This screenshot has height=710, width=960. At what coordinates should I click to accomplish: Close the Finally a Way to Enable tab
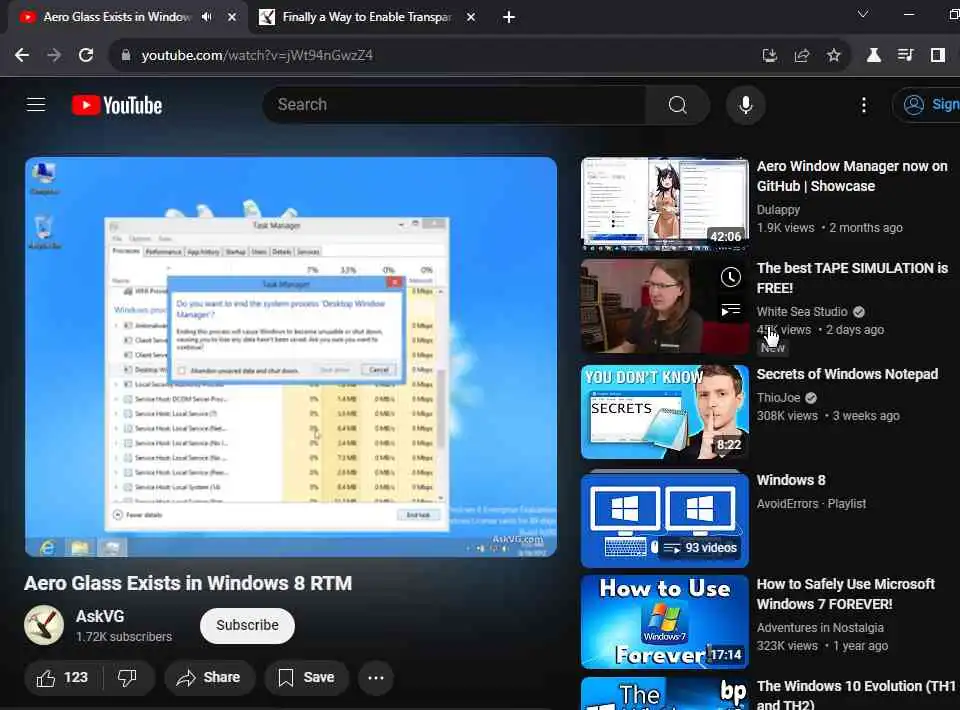471,17
